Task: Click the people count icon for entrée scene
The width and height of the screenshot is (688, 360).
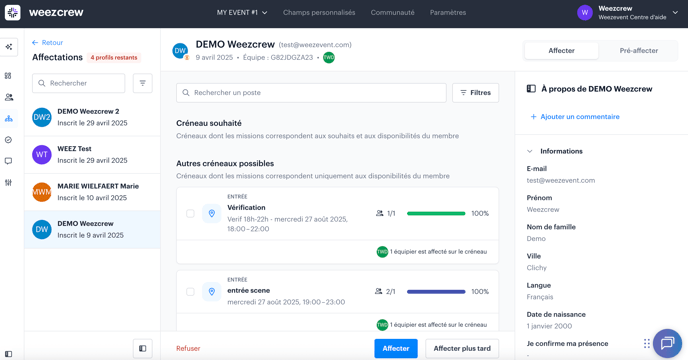Action: pyautogui.click(x=379, y=292)
